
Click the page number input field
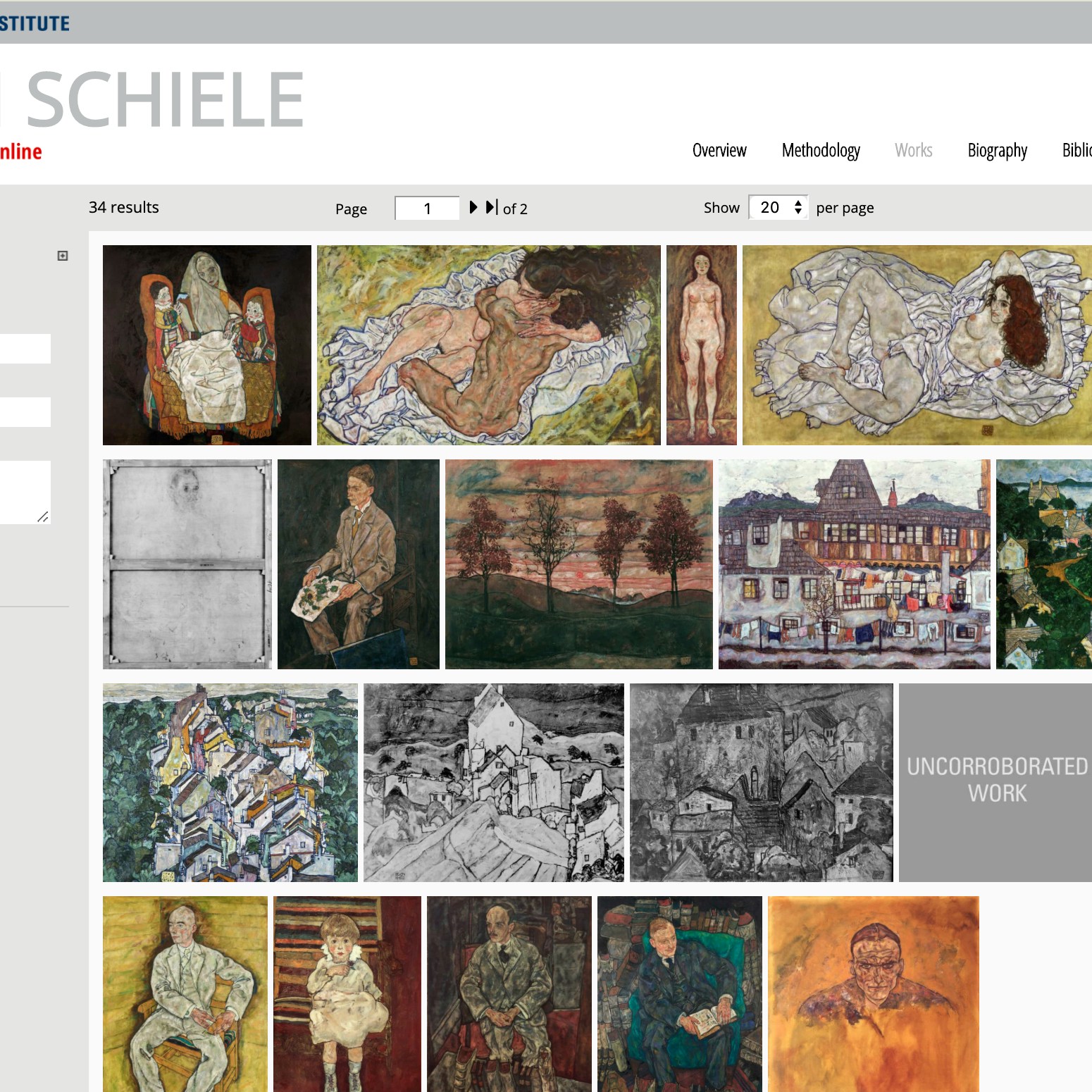[427, 208]
